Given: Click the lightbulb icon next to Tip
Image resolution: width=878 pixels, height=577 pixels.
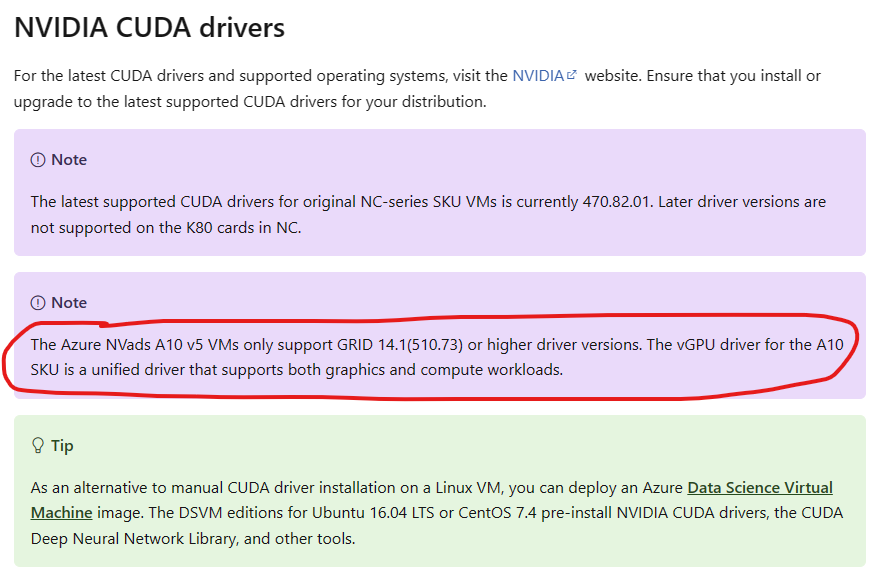Looking at the screenshot, I should [38, 446].
